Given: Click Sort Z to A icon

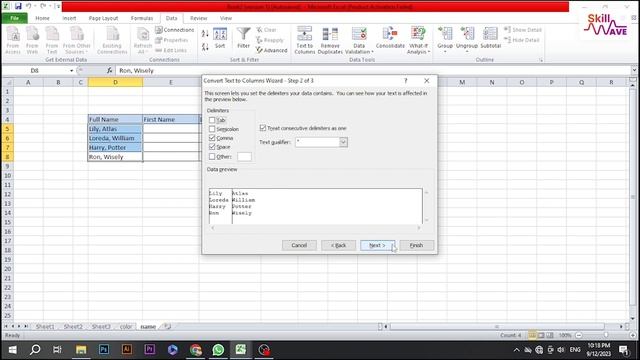Looking at the screenshot, I should [x=205, y=47].
